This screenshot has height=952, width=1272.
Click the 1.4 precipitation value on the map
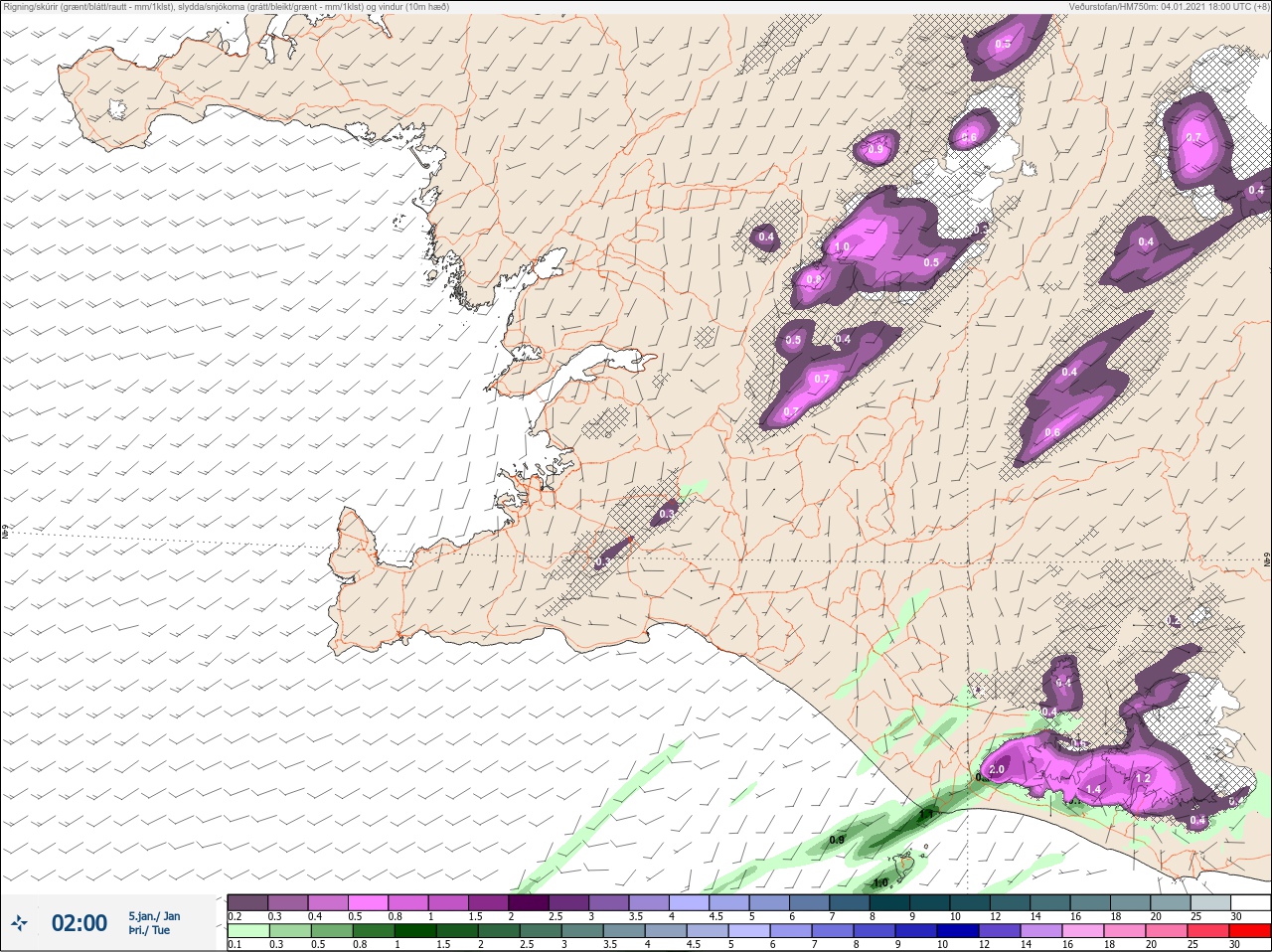tap(1093, 789)
